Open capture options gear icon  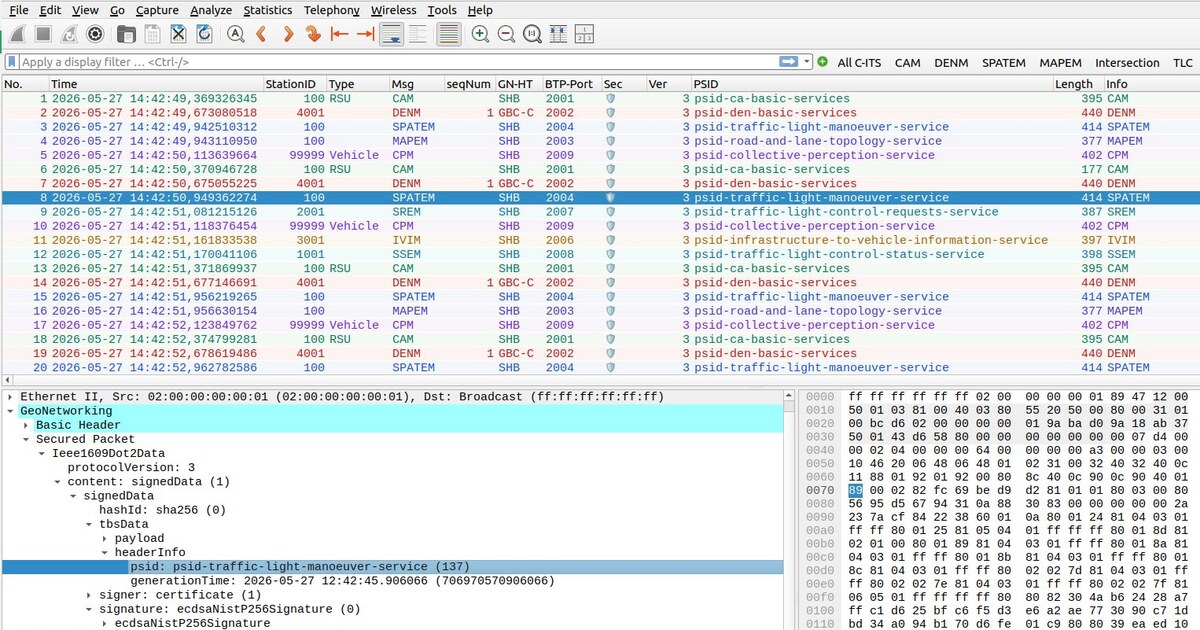click(95, 35)
